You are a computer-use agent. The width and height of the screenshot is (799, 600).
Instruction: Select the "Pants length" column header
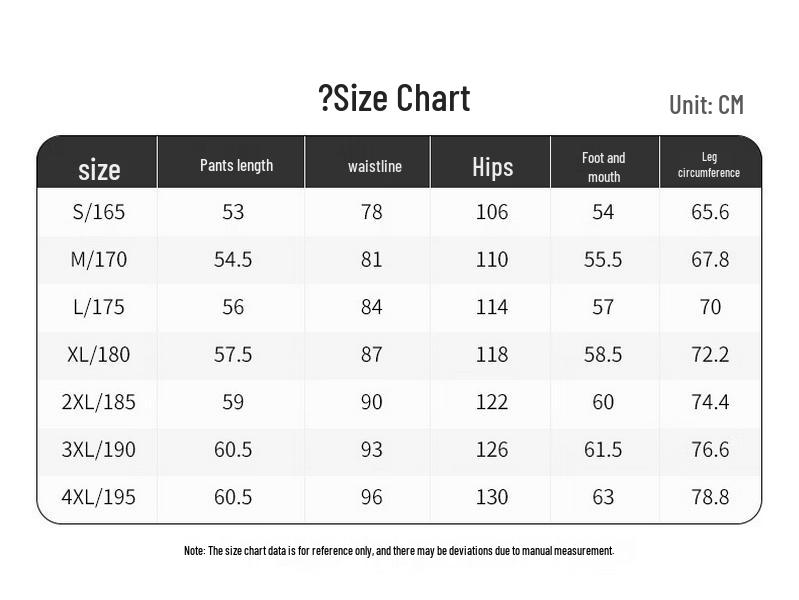click(x=236, y=165)
